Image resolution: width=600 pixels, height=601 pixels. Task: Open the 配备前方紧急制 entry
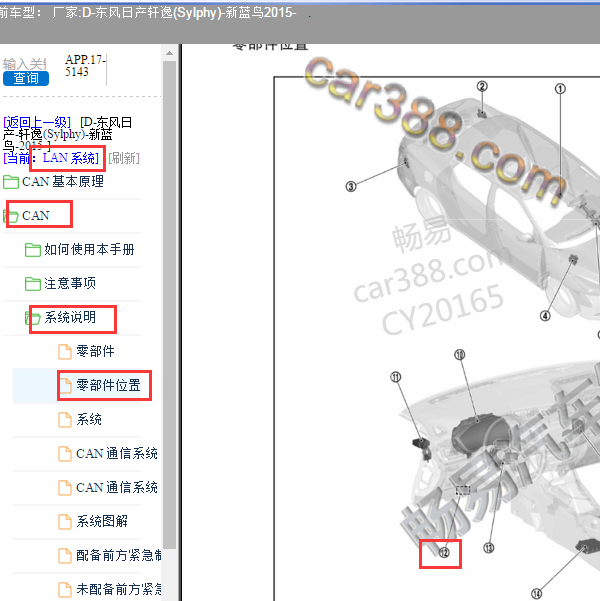(118, 555)
